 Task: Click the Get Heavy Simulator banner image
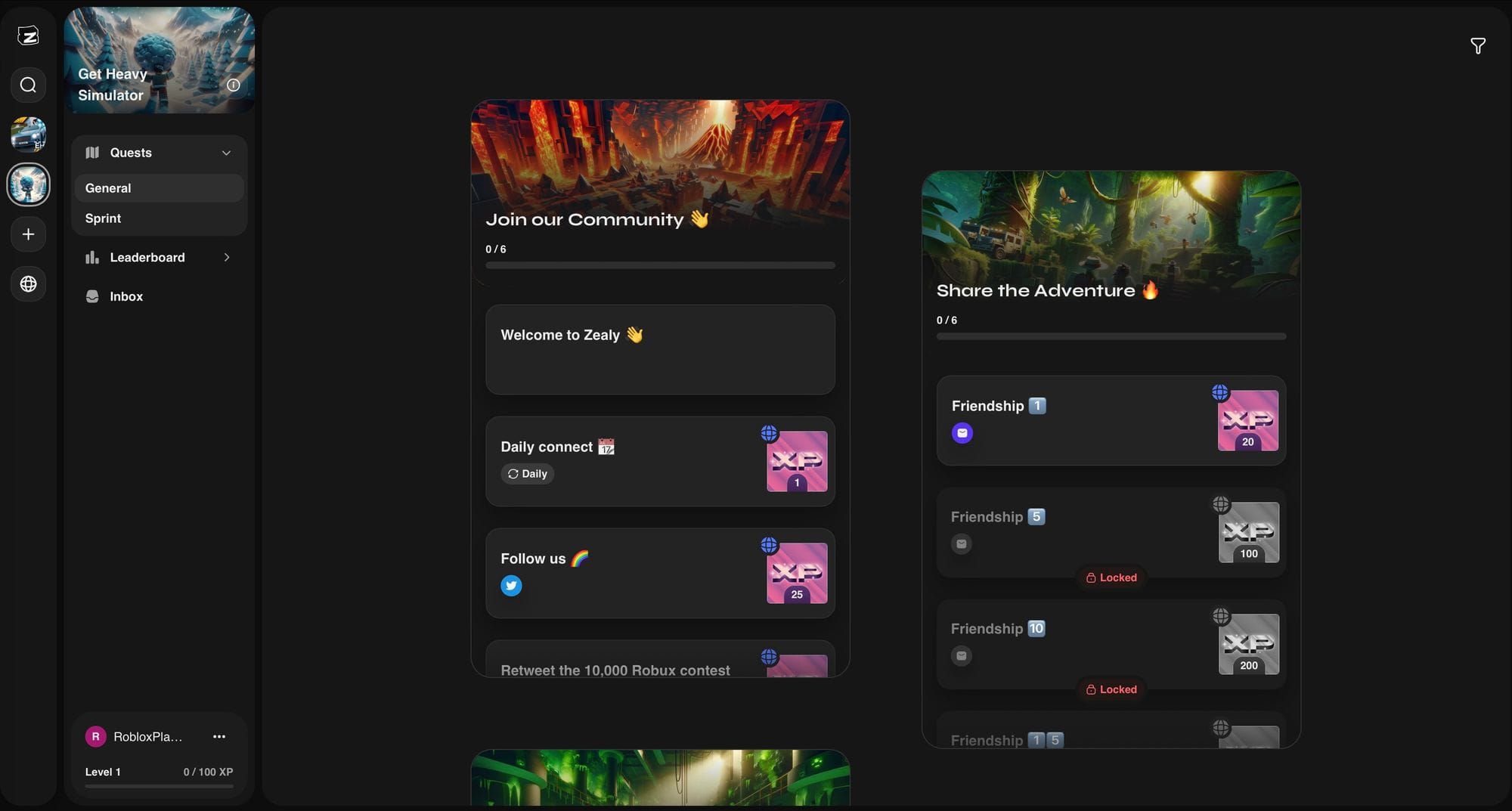click(x=160, y=60)
